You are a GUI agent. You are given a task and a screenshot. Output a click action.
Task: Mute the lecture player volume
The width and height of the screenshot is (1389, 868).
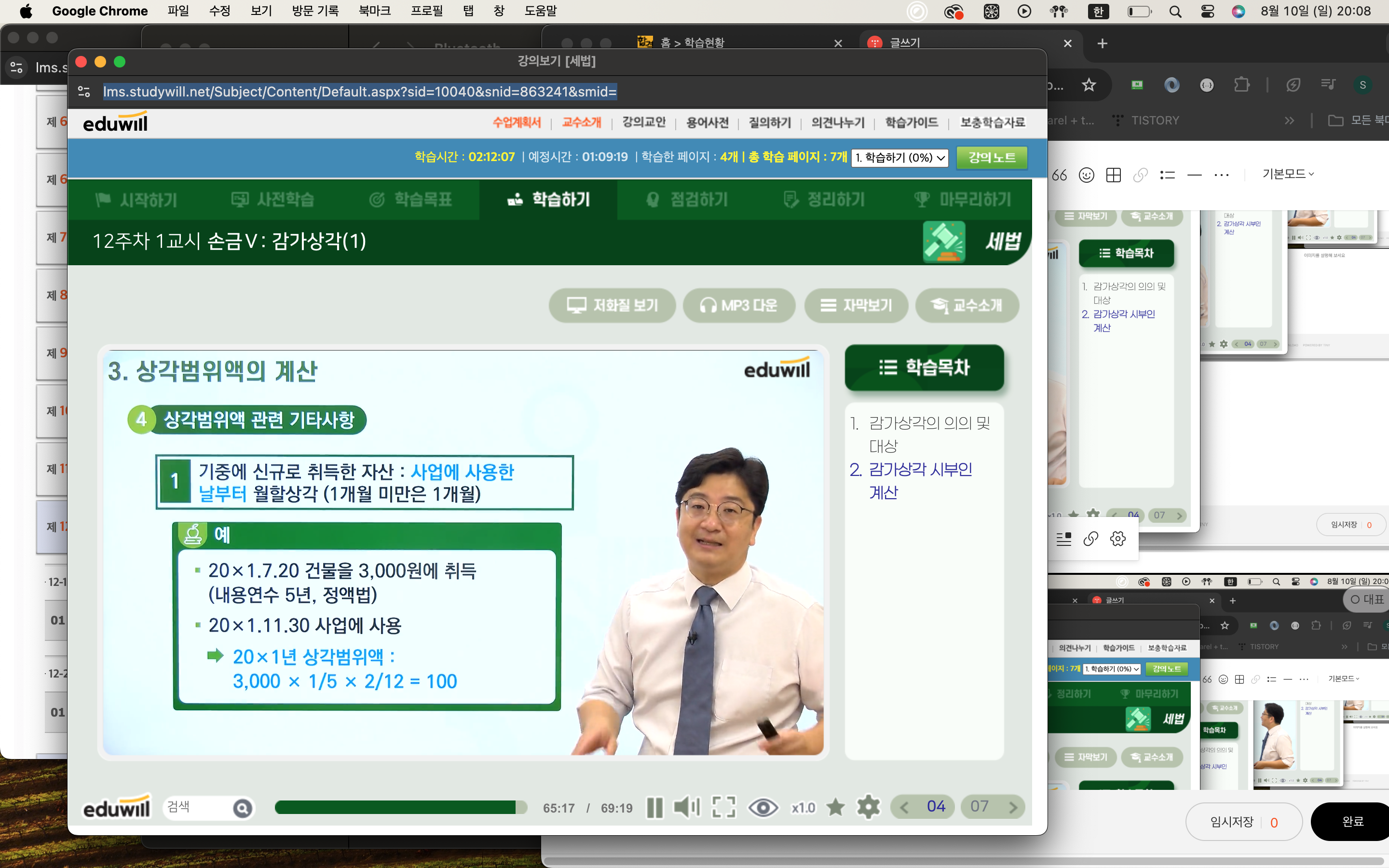click(x=686, y=807)
